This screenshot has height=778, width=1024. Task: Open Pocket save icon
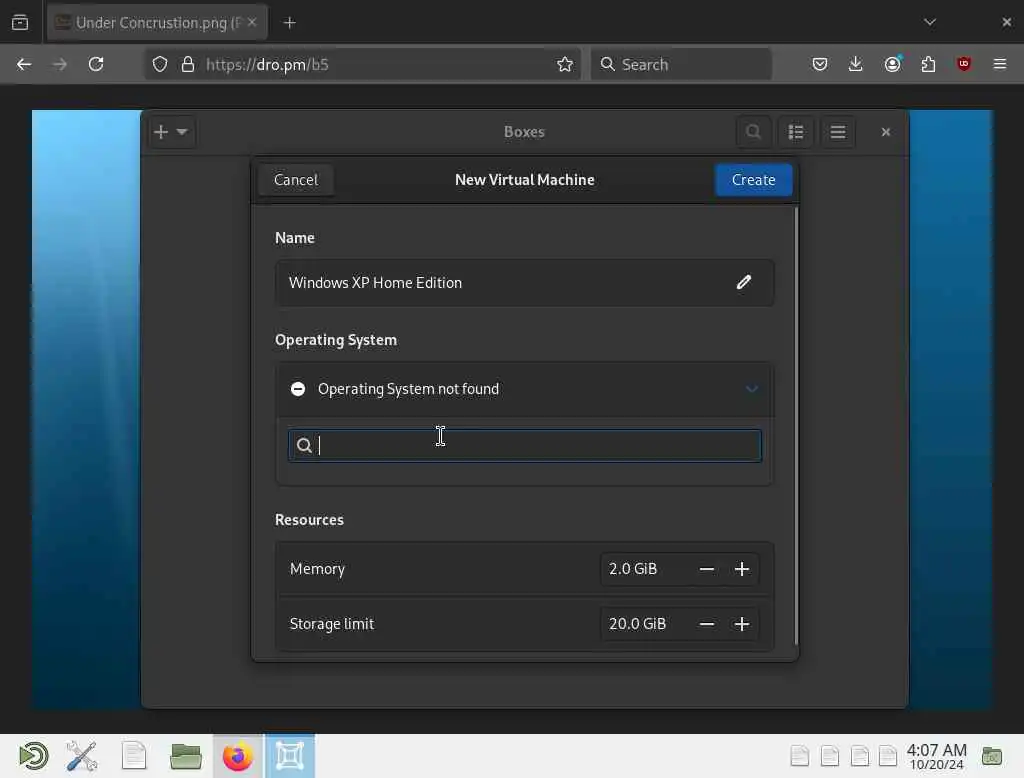[820, 64]
